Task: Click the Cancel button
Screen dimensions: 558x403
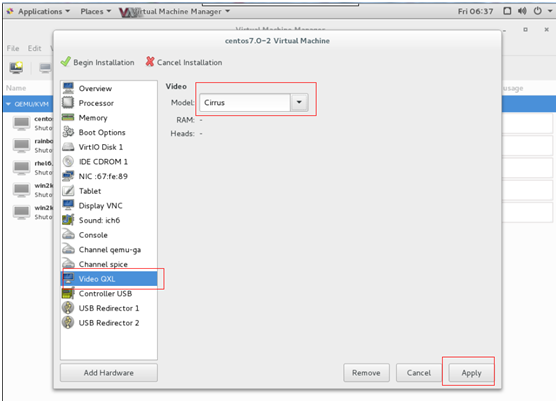Action: pos(419,373)
